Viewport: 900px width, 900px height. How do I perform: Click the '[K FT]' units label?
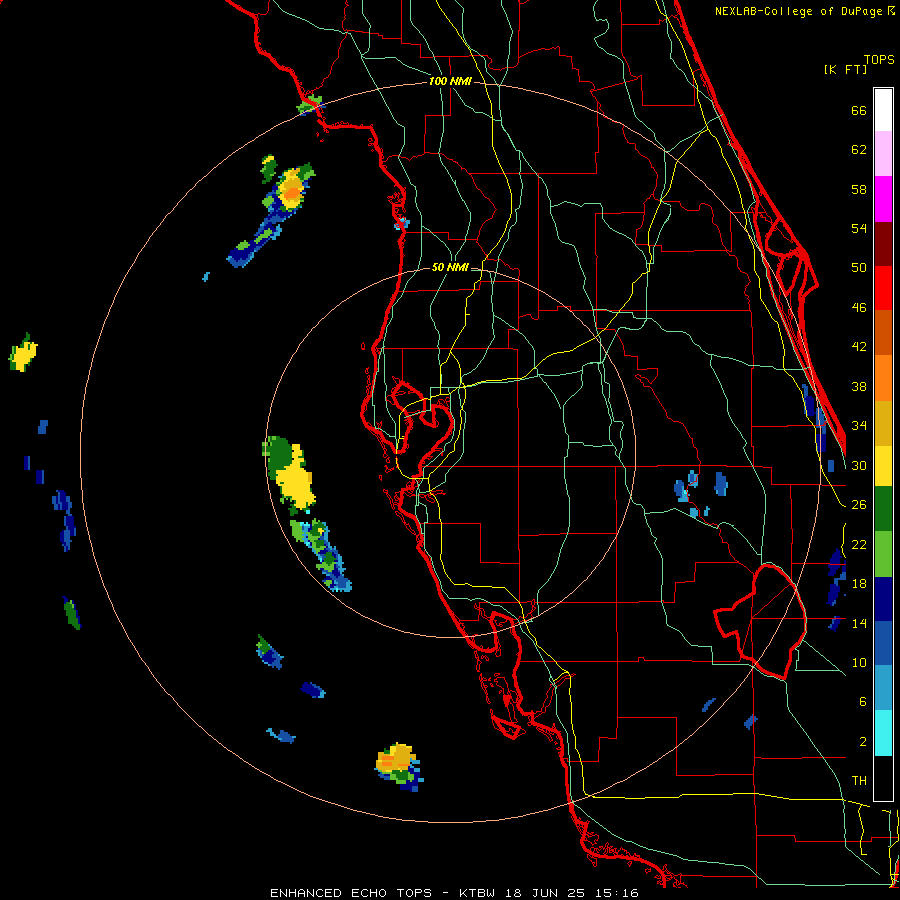tap(845, 69)
